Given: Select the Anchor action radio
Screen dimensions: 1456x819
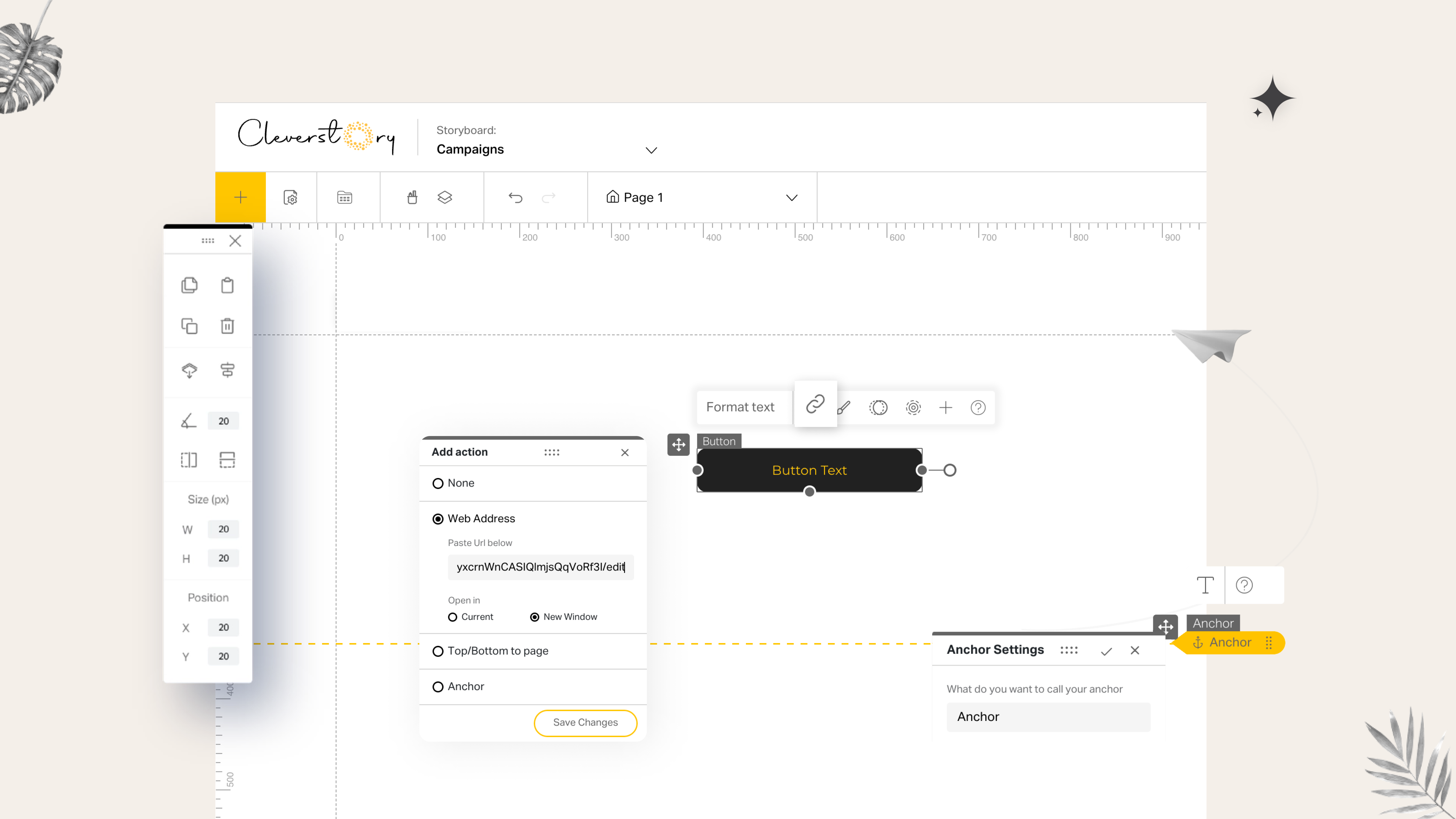Looking at the screenshot, I should tap(438, 687).
